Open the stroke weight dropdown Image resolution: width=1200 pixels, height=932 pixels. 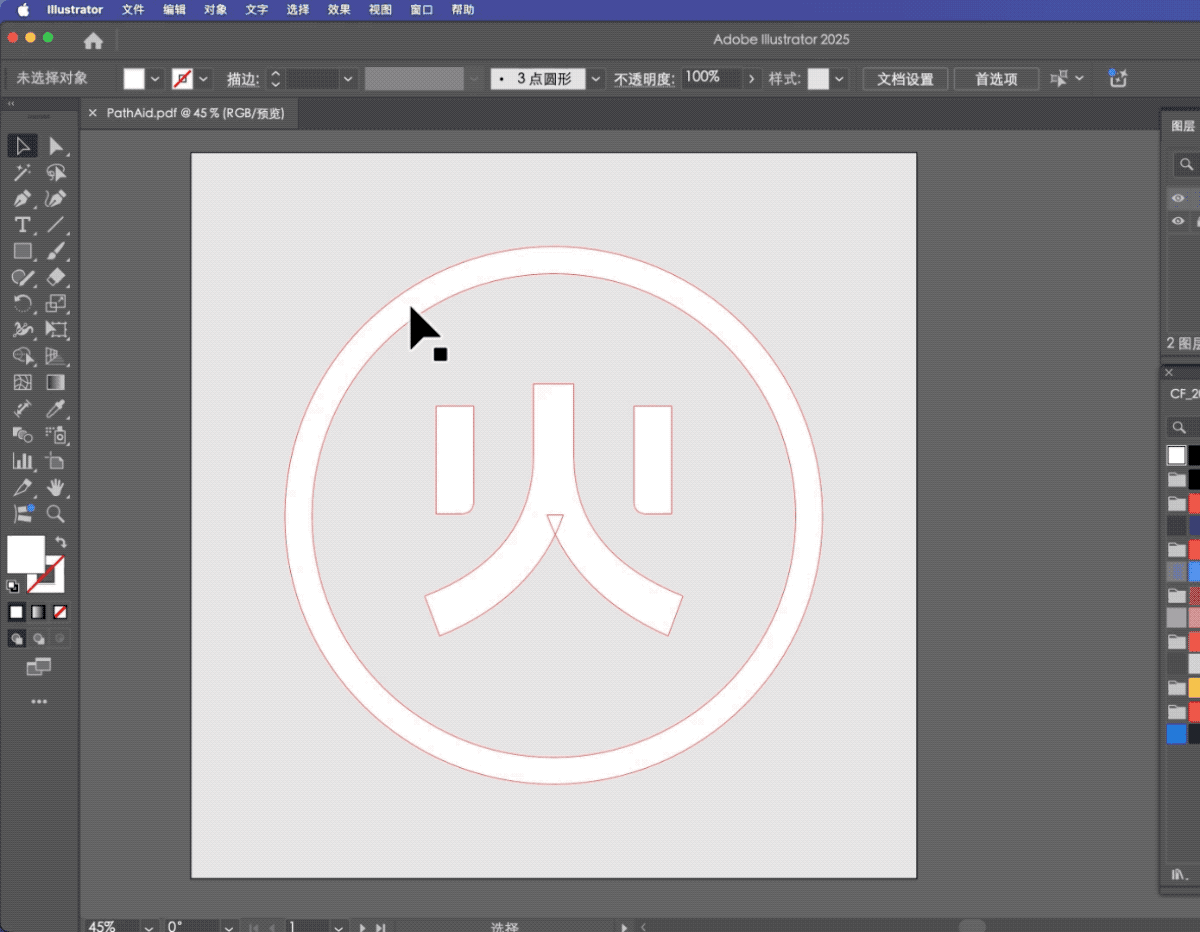tap(349, 79)
